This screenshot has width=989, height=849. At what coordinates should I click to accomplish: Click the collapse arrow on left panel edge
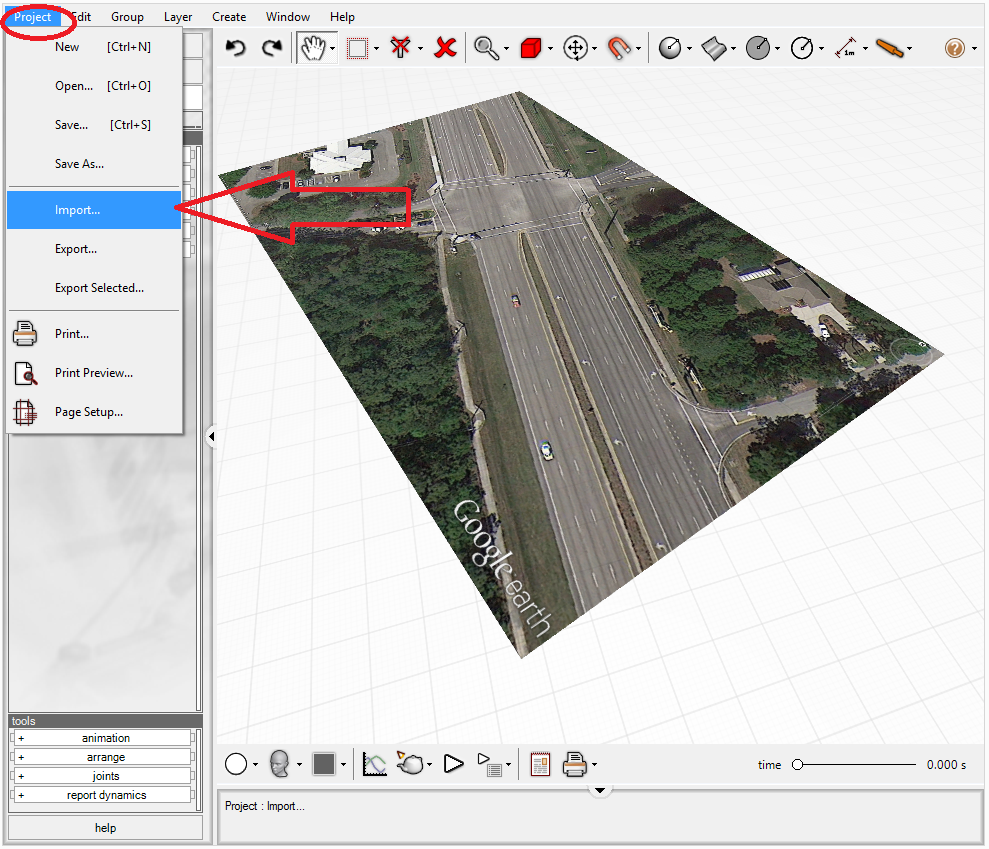pyautogui.click(x=211, y=436)
